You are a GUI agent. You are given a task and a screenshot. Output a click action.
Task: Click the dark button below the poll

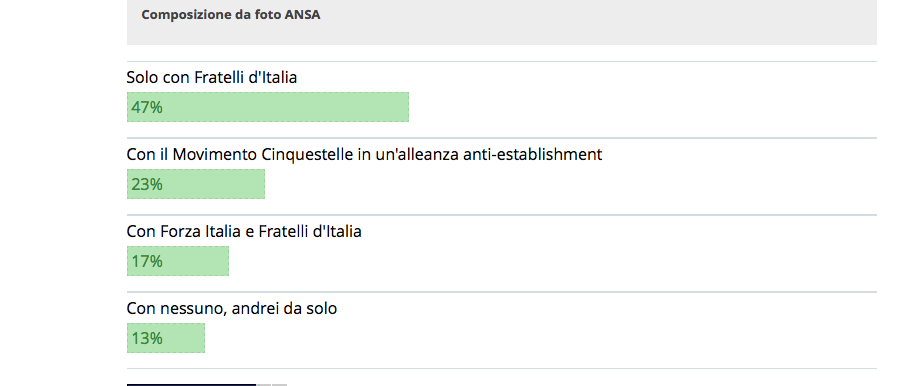click(x=191, y=385)
